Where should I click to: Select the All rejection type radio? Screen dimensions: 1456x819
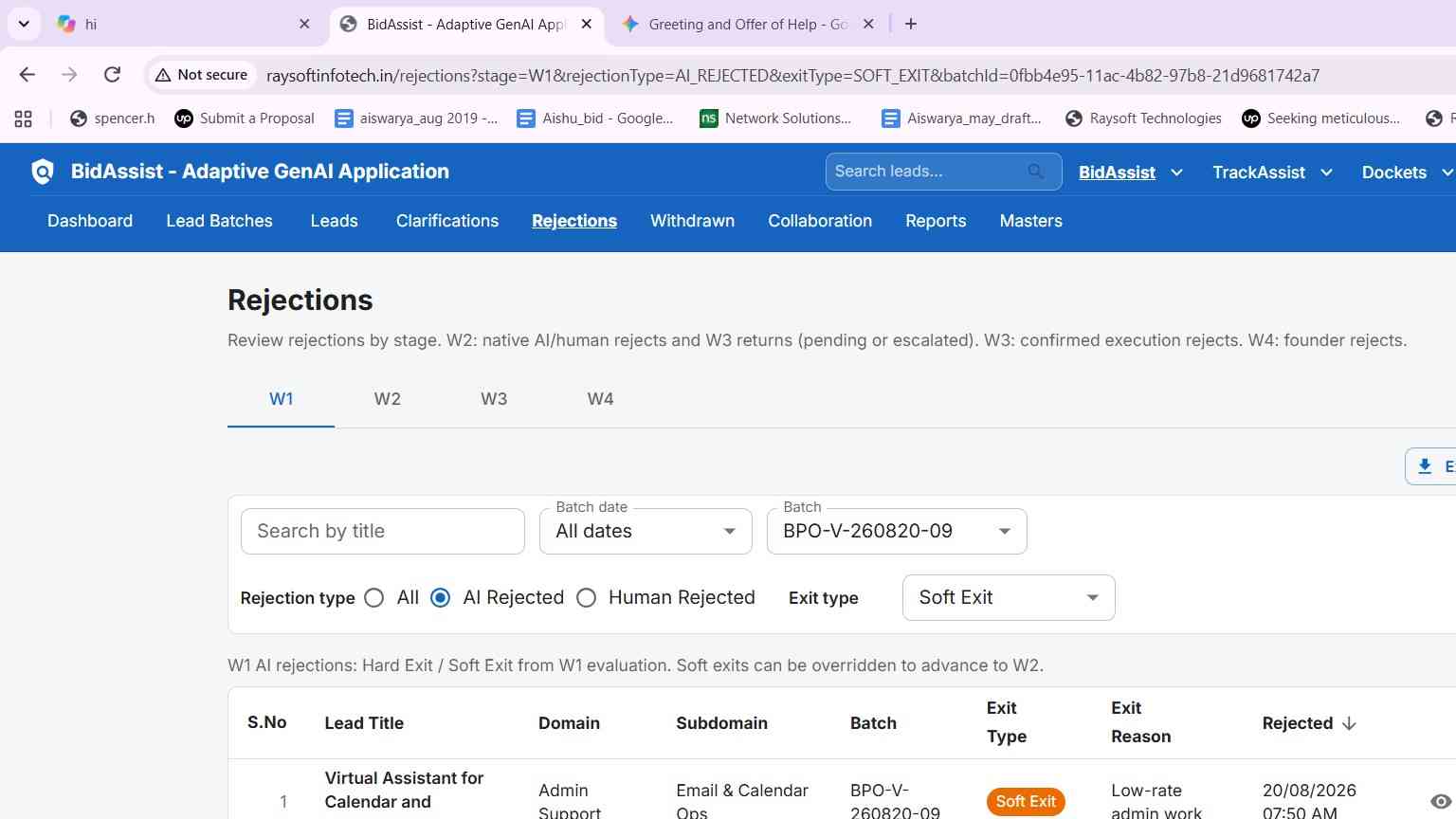pos(374,598)
